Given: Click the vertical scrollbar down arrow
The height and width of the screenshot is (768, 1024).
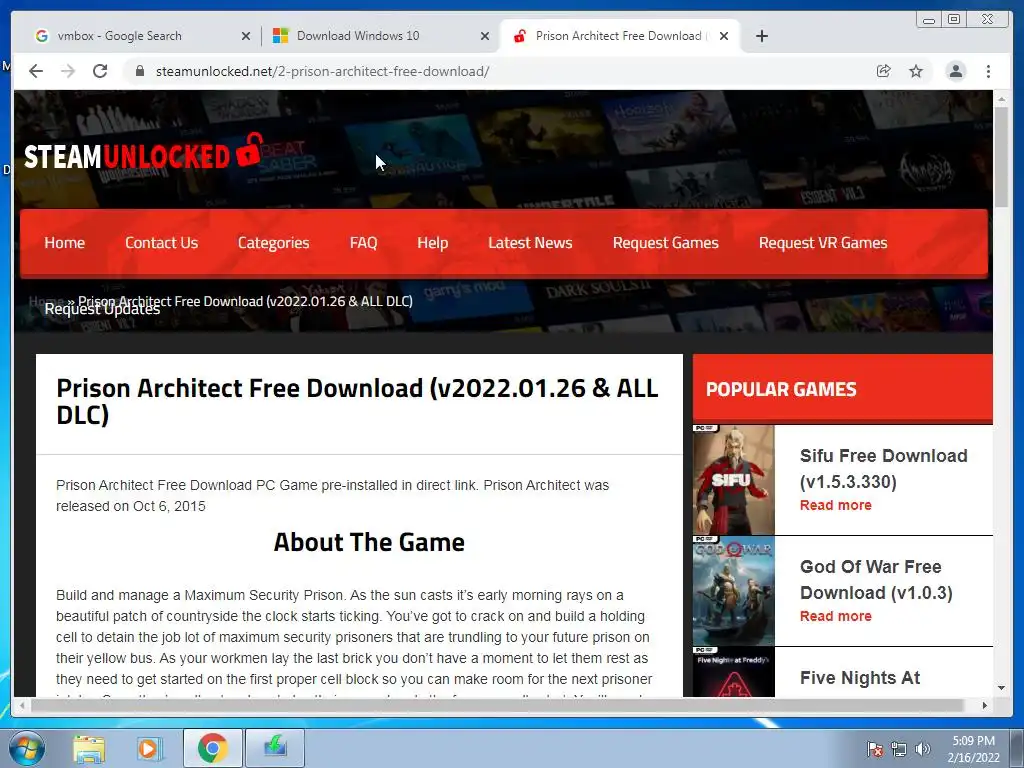Looking at the screenshot, I should click(x=1001, y=688).
